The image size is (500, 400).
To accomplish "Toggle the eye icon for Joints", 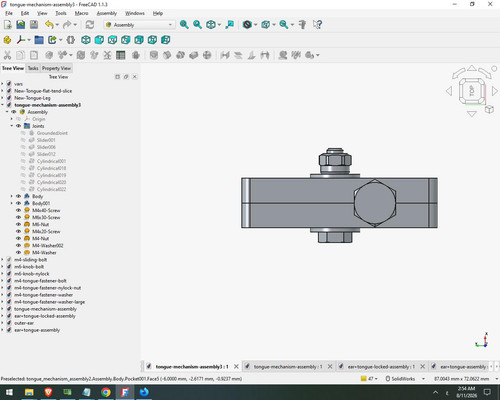I will point(18,126).
